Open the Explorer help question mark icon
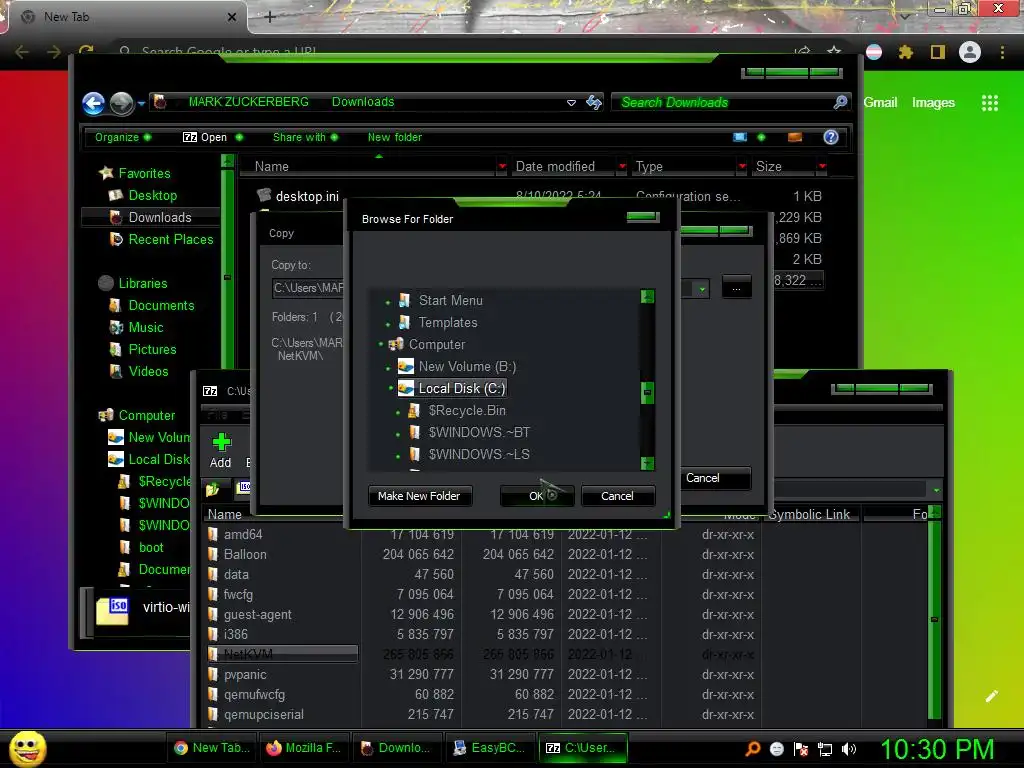1024x768 pixels. [x=831, y=137]
